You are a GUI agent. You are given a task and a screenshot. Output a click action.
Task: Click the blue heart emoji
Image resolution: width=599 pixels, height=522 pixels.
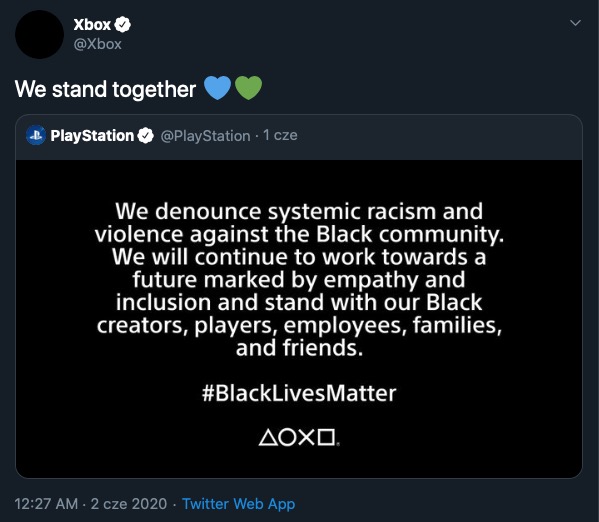[x=217, y=88]
